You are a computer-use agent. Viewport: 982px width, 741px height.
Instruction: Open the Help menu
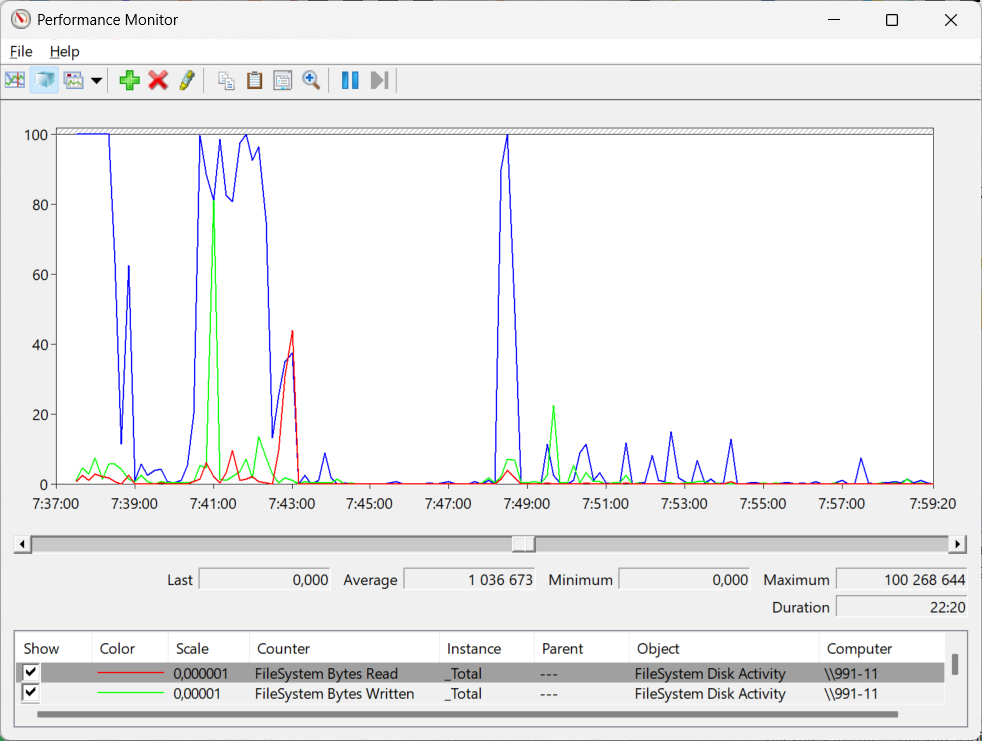pyautogui.click(x=64, y=51)
